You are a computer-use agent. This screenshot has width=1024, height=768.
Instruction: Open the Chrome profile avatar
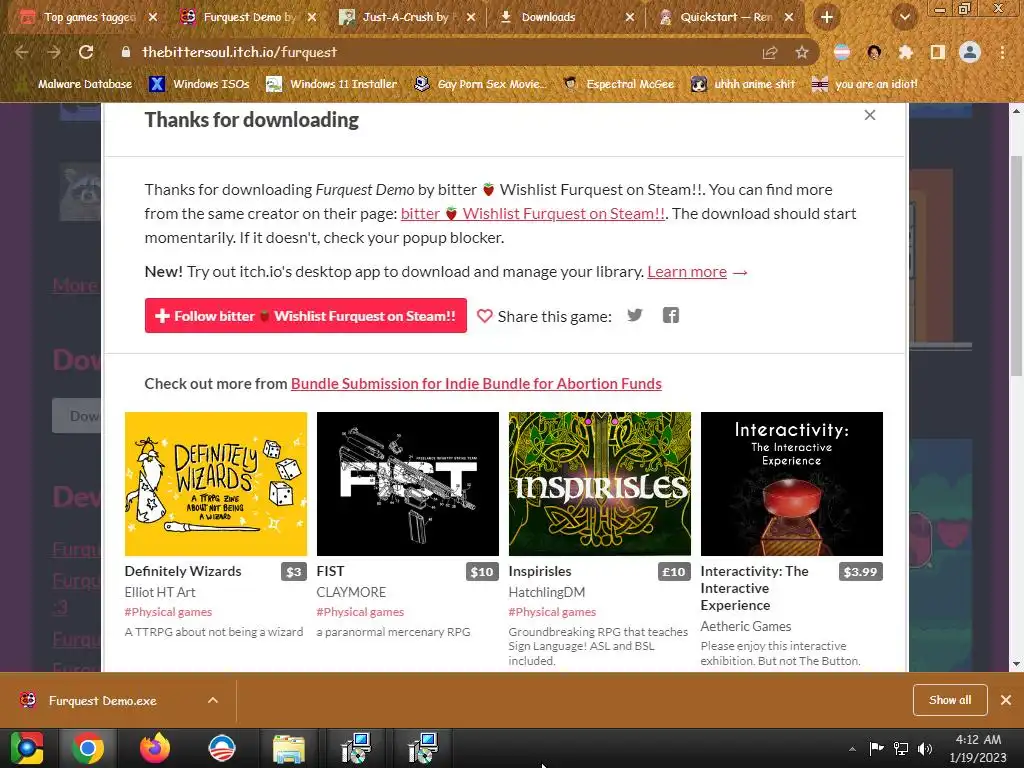[970, 52]
